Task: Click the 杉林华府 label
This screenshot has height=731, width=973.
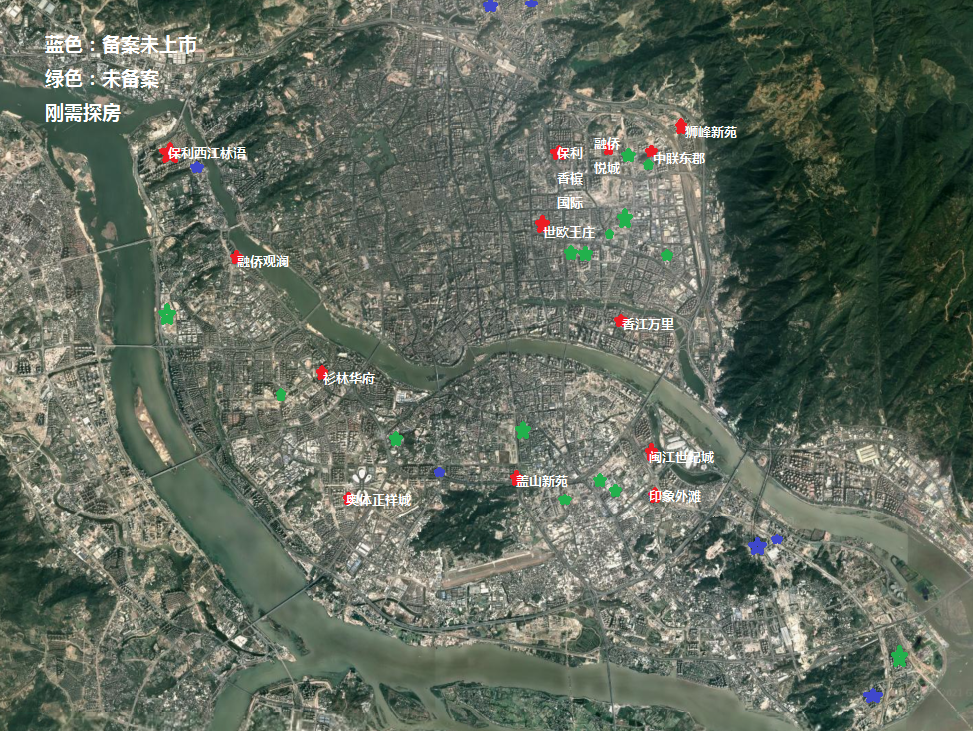Action: coord(349,378)
